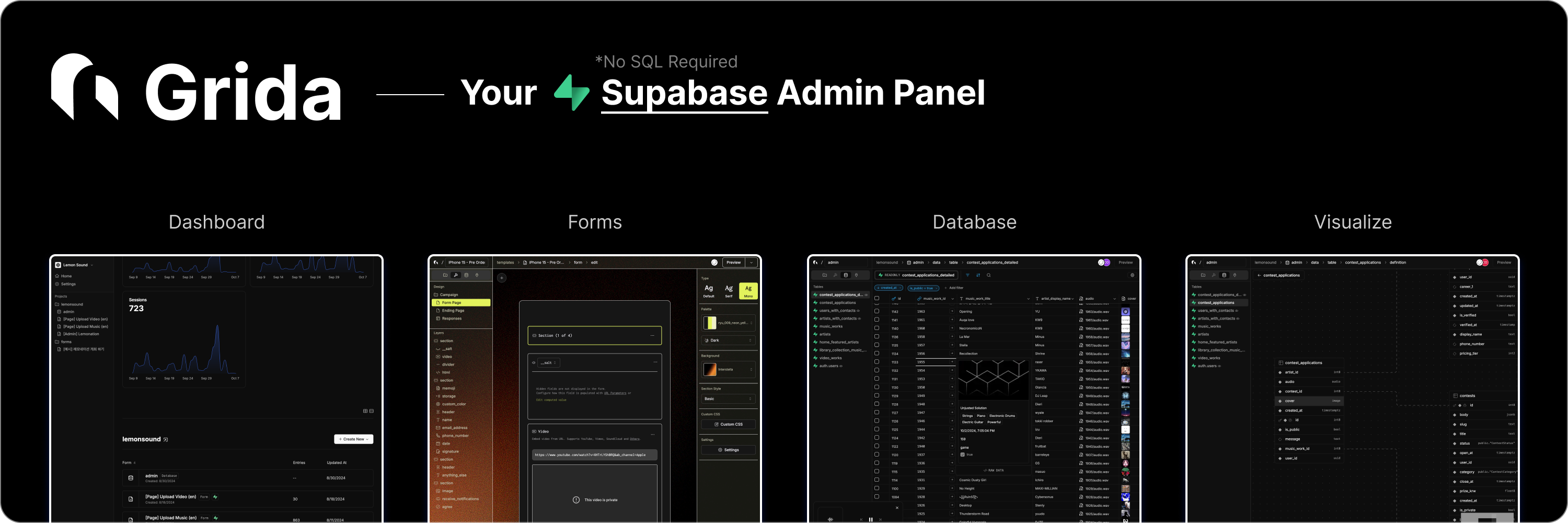The width and height of the screenshot is (1568, 523).
Task: Pause the audio player in Database
Action: click(870, 519)
